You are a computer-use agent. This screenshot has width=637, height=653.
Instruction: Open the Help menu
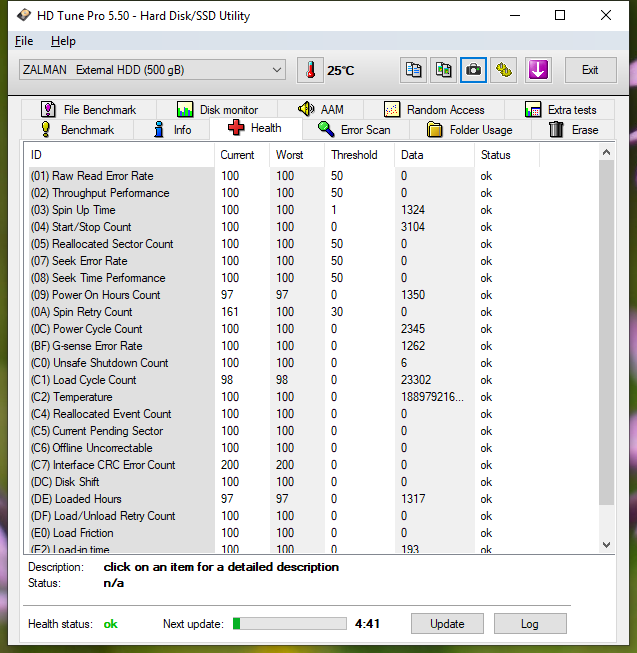click(x=63, y=41)
